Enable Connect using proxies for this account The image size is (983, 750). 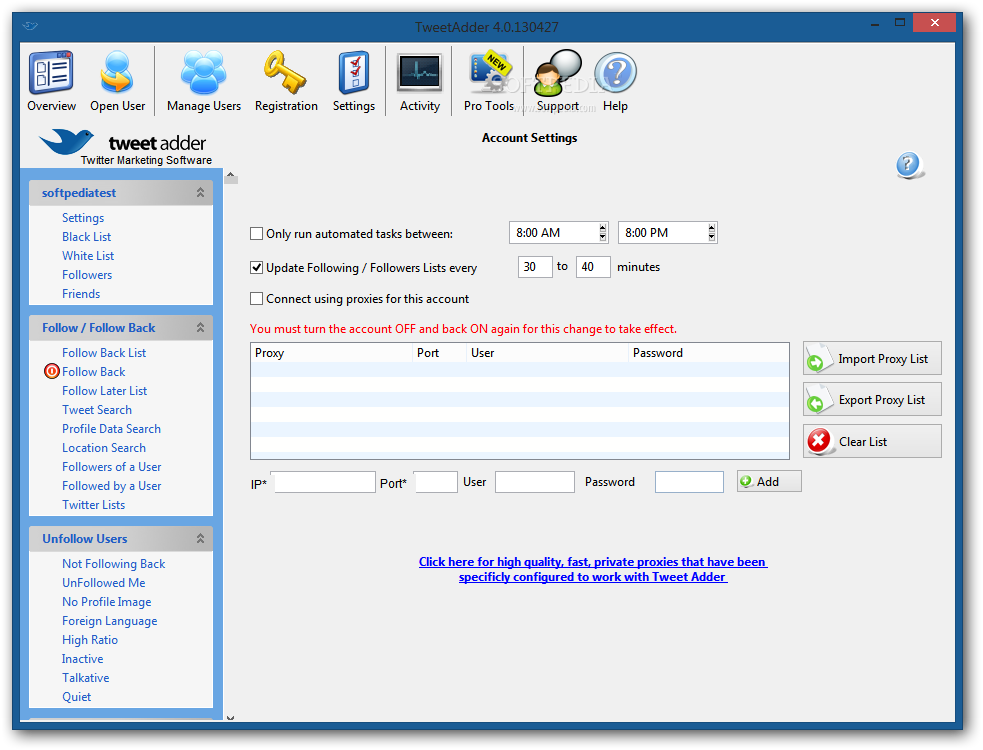[x=256, y=298]
